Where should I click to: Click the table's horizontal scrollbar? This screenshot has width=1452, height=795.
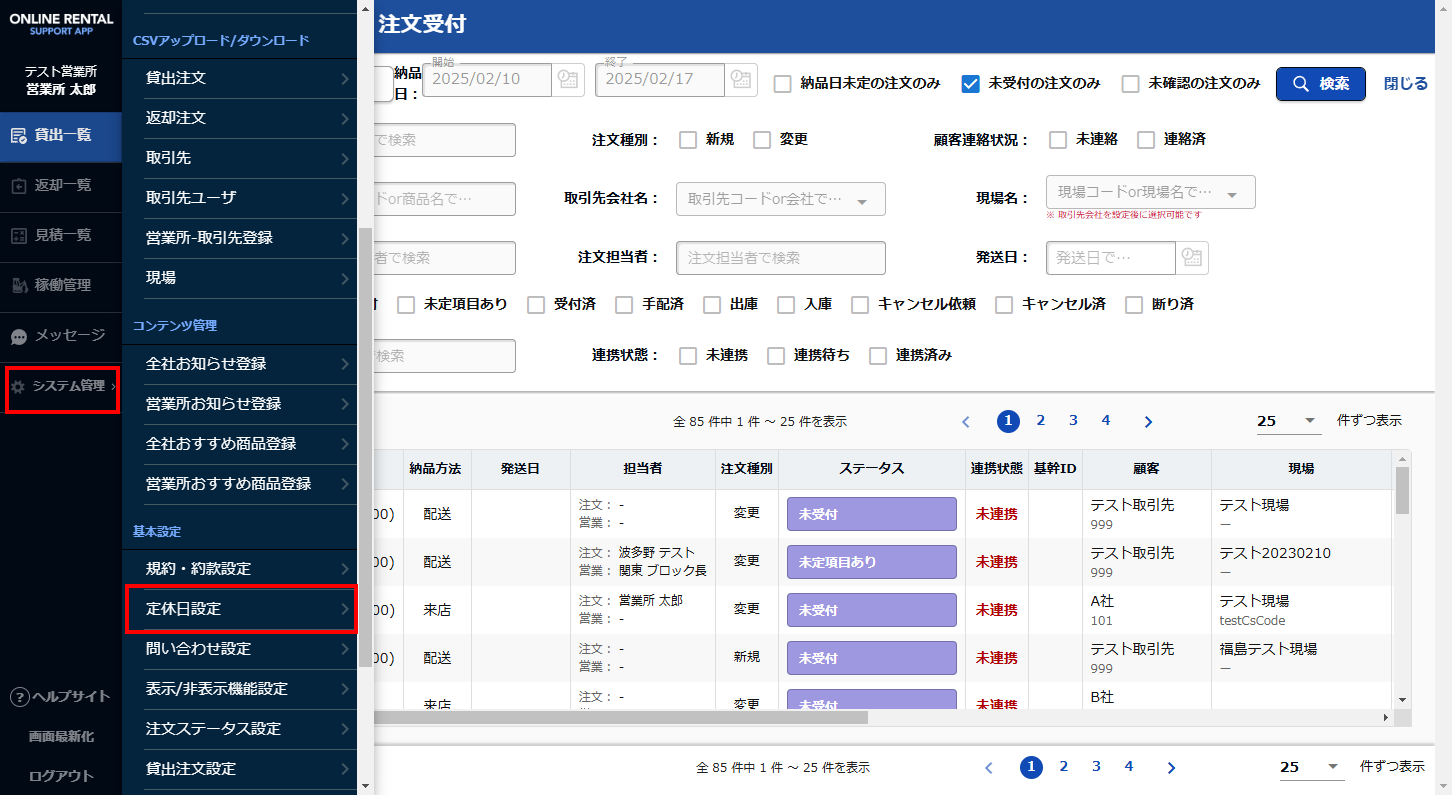click(620, 717)
